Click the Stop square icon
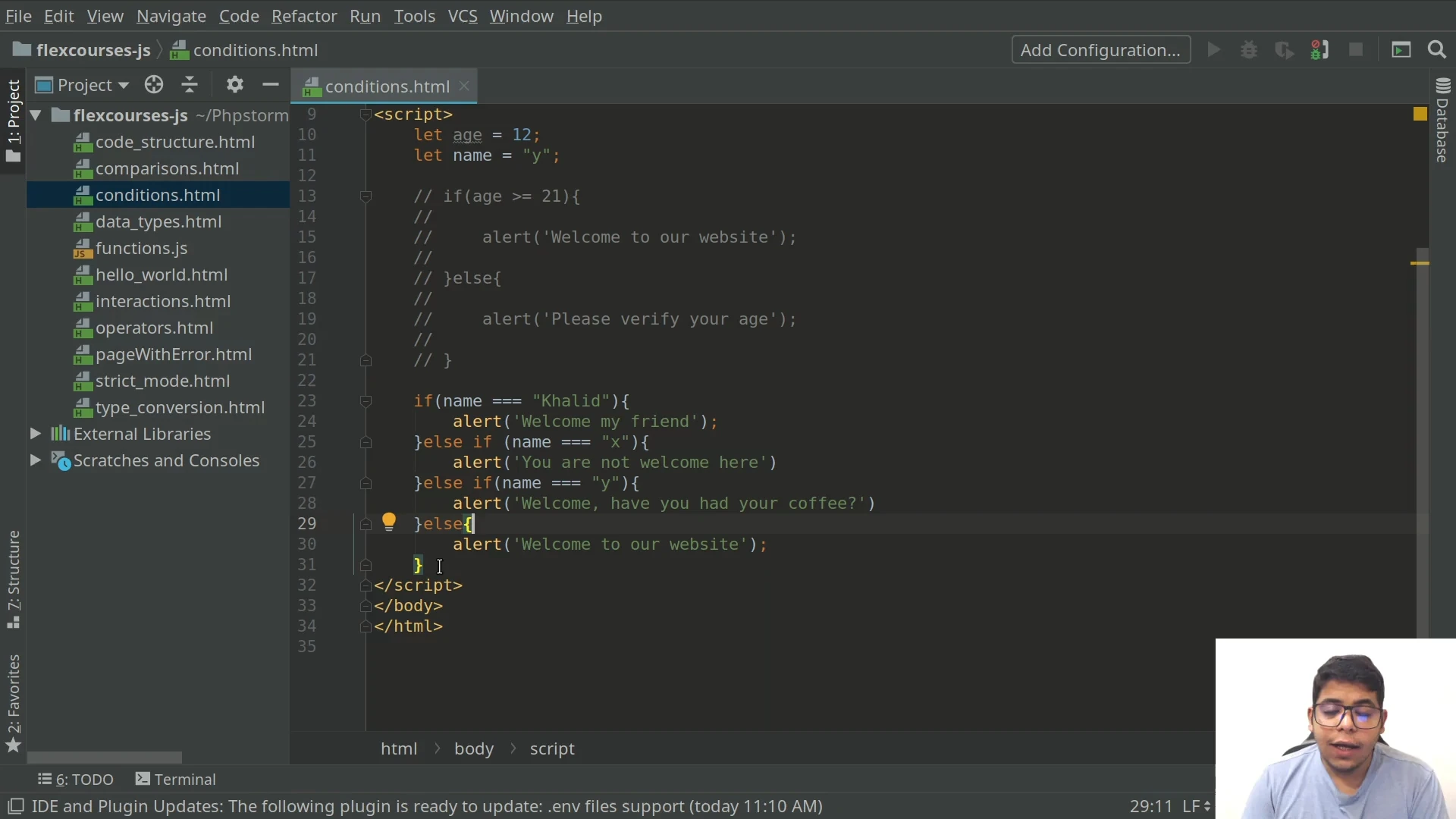 click(x=1356, y=50)
